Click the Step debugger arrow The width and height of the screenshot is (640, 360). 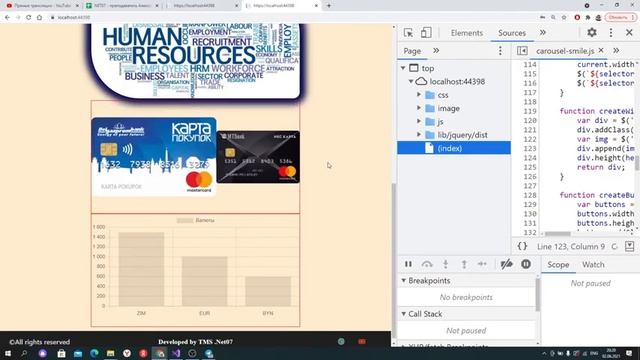[482, 264]
